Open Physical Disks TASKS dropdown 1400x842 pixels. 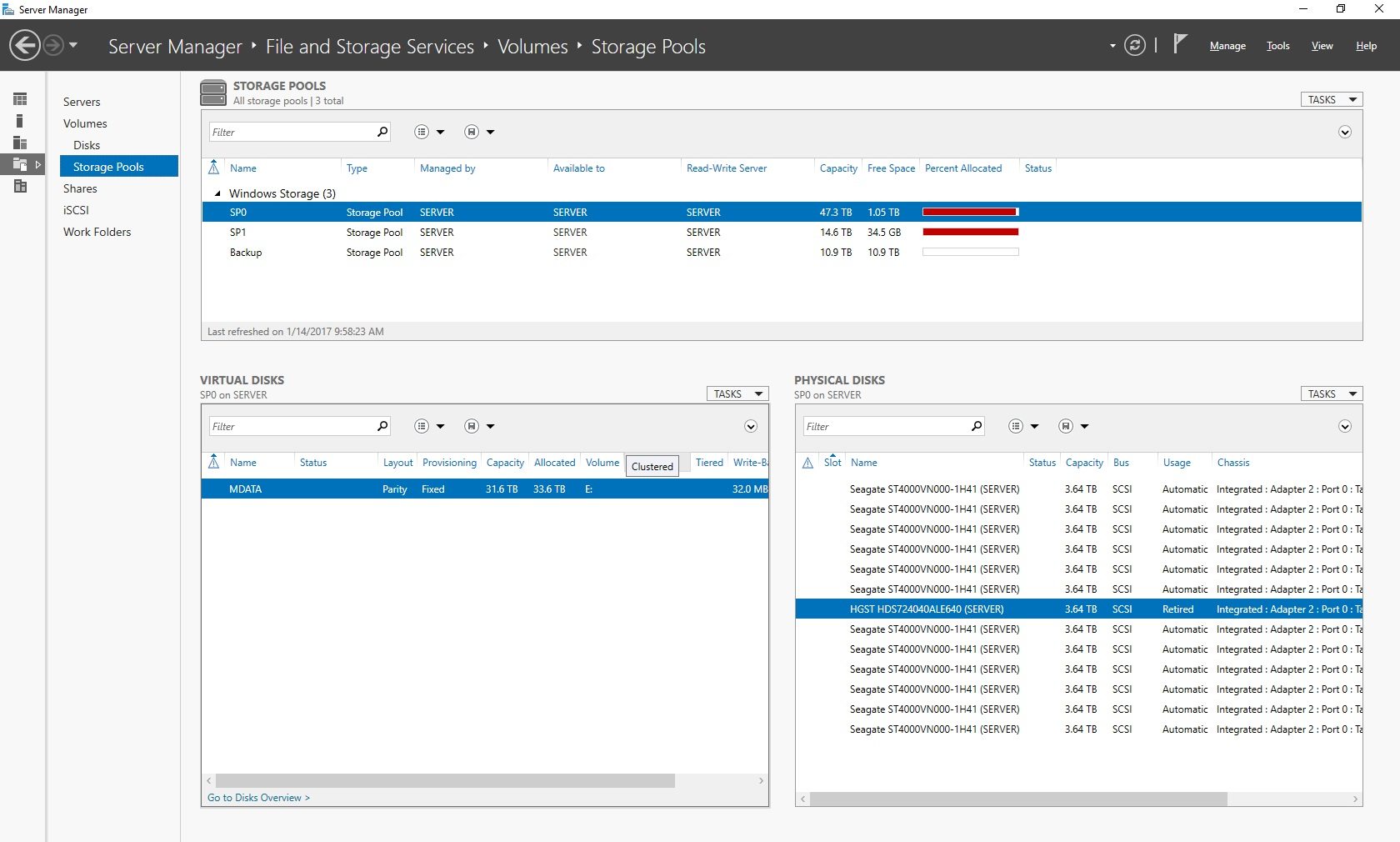1331,393
